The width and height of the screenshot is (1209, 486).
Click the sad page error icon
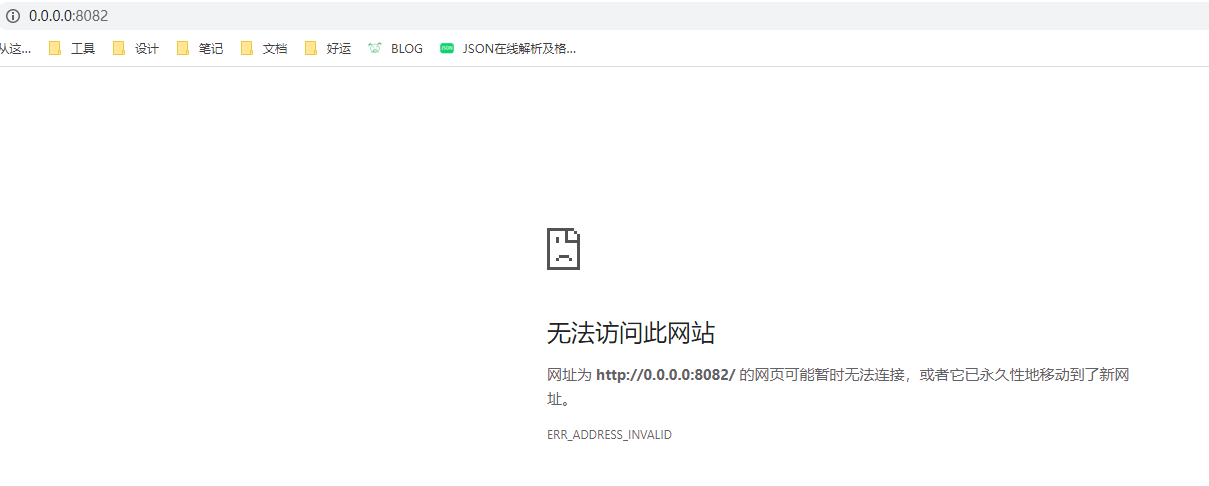pos(564,249)
